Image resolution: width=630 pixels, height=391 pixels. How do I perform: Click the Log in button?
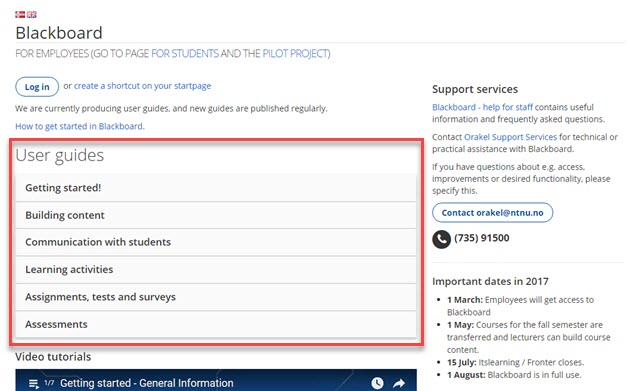pos(37,87)
